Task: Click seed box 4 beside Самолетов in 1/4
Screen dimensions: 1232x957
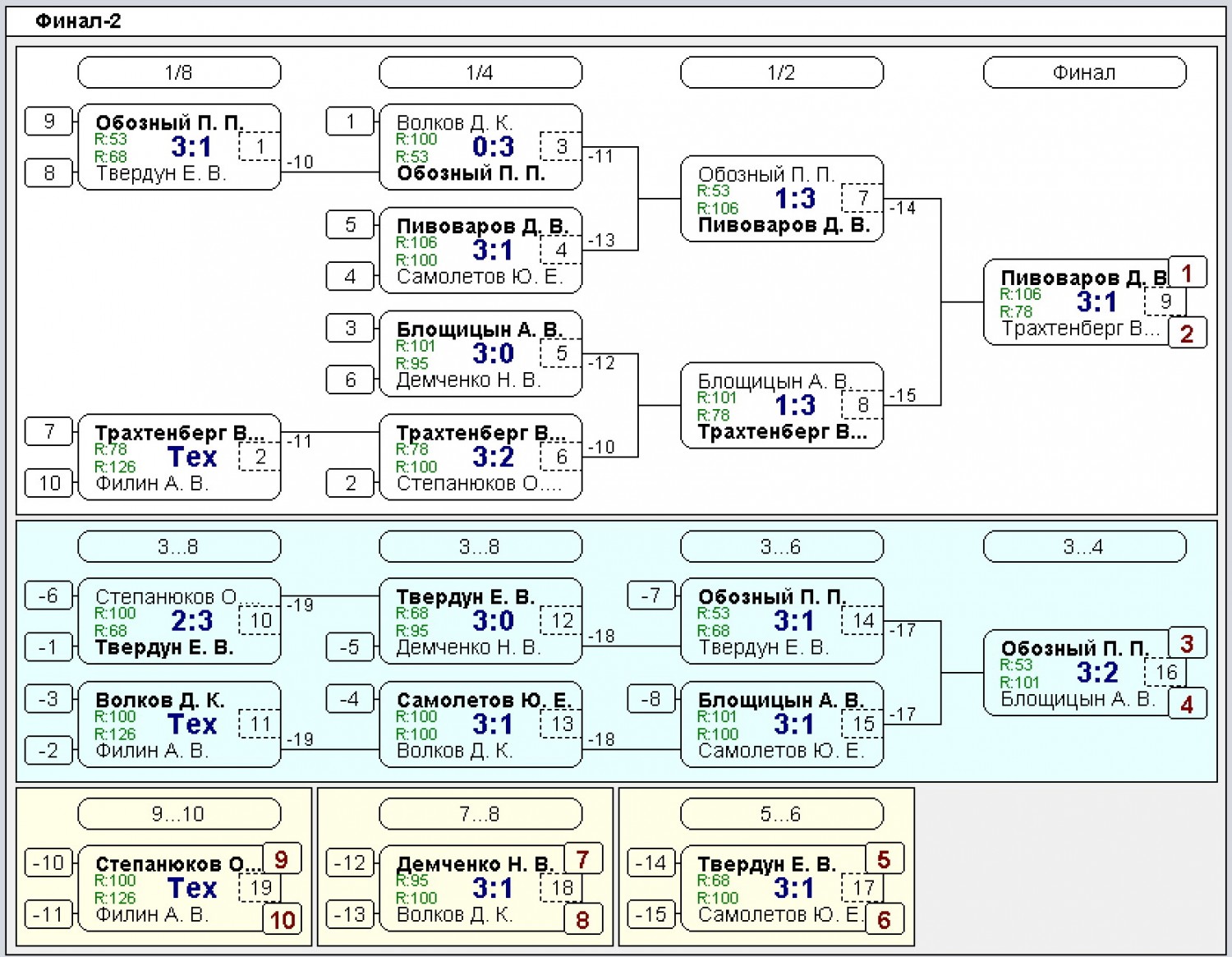Action: pyautogui.click(x=351, y=276)
